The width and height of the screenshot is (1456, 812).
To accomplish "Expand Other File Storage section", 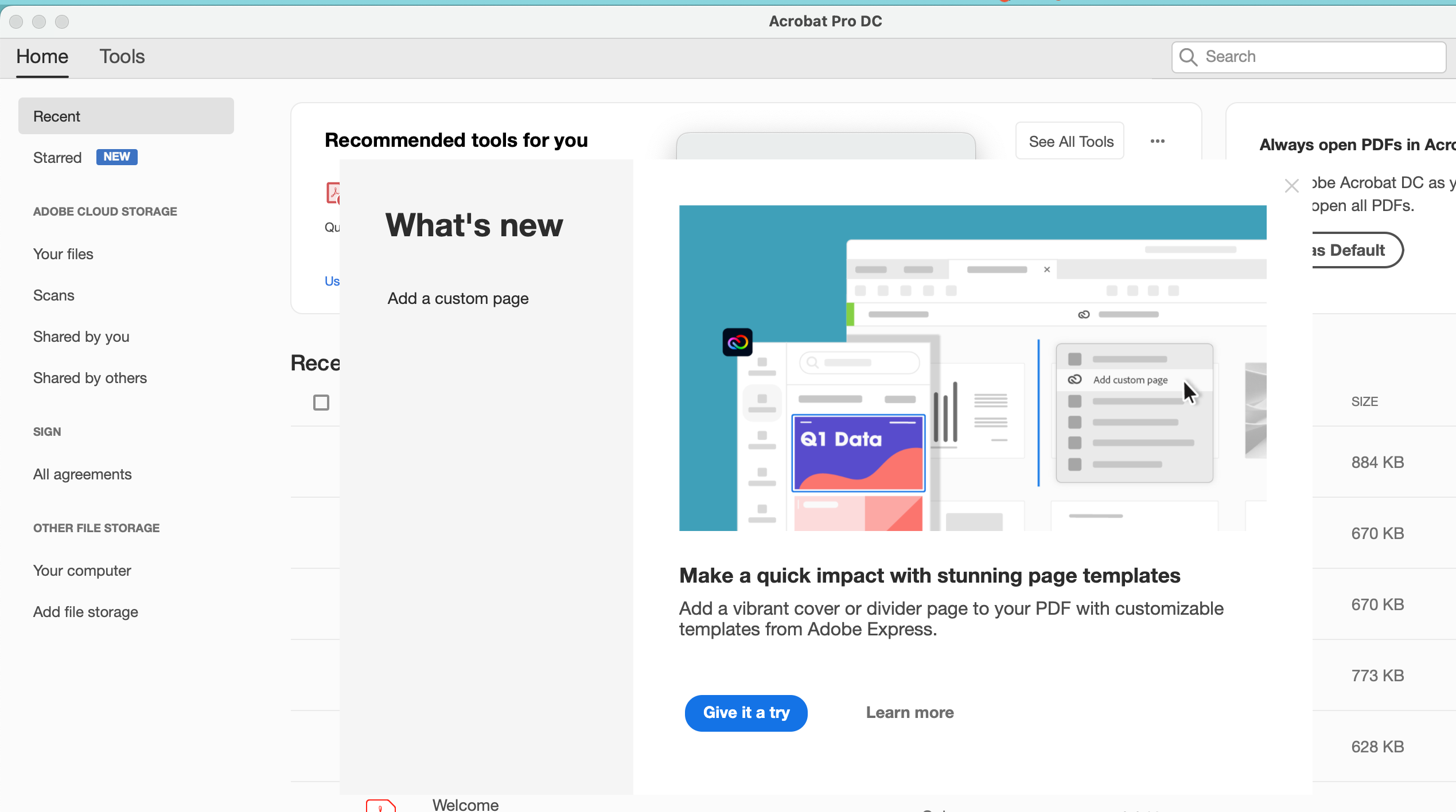I will point(97,527).
